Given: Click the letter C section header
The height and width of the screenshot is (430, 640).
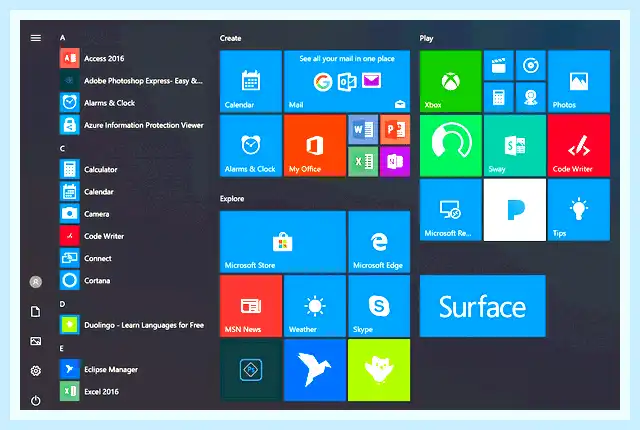Looking at the screenshot, I should pyautogui.click(x=62, y=149).
